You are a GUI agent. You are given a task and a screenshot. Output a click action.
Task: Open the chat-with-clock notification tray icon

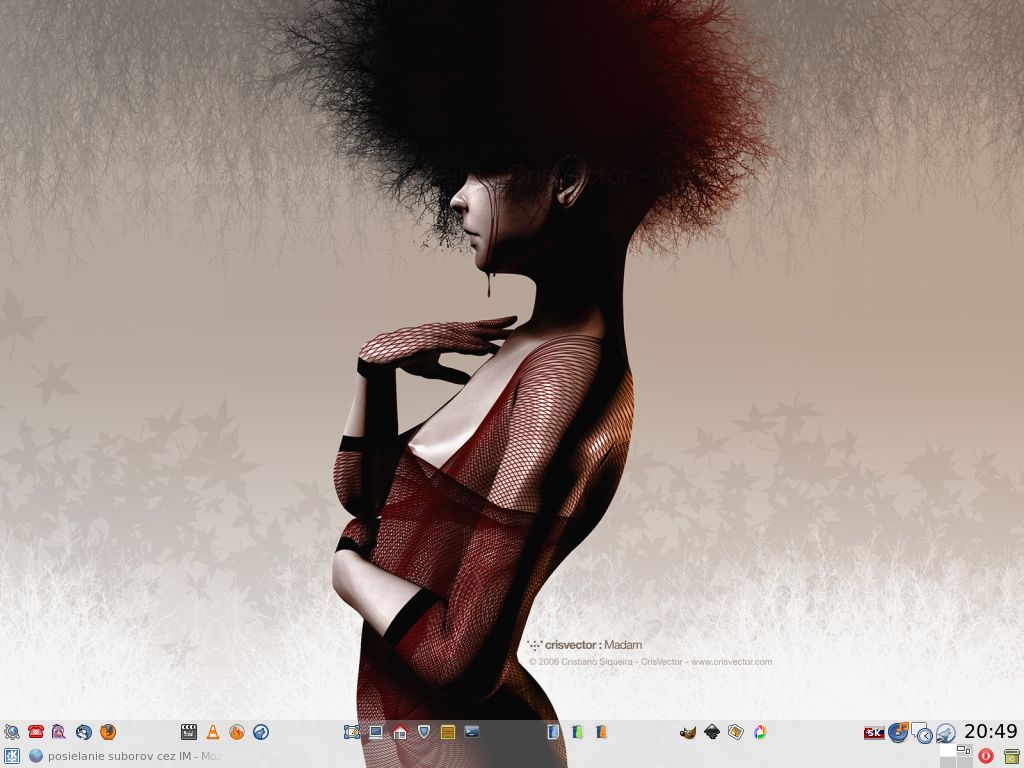pyautogui.click(x=922, y=733)
